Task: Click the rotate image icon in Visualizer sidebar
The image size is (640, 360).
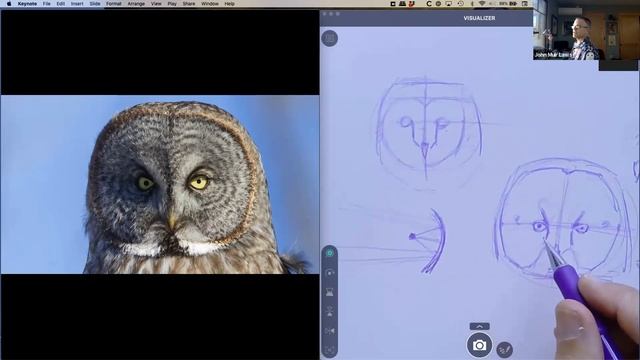Action: (330, 273)
